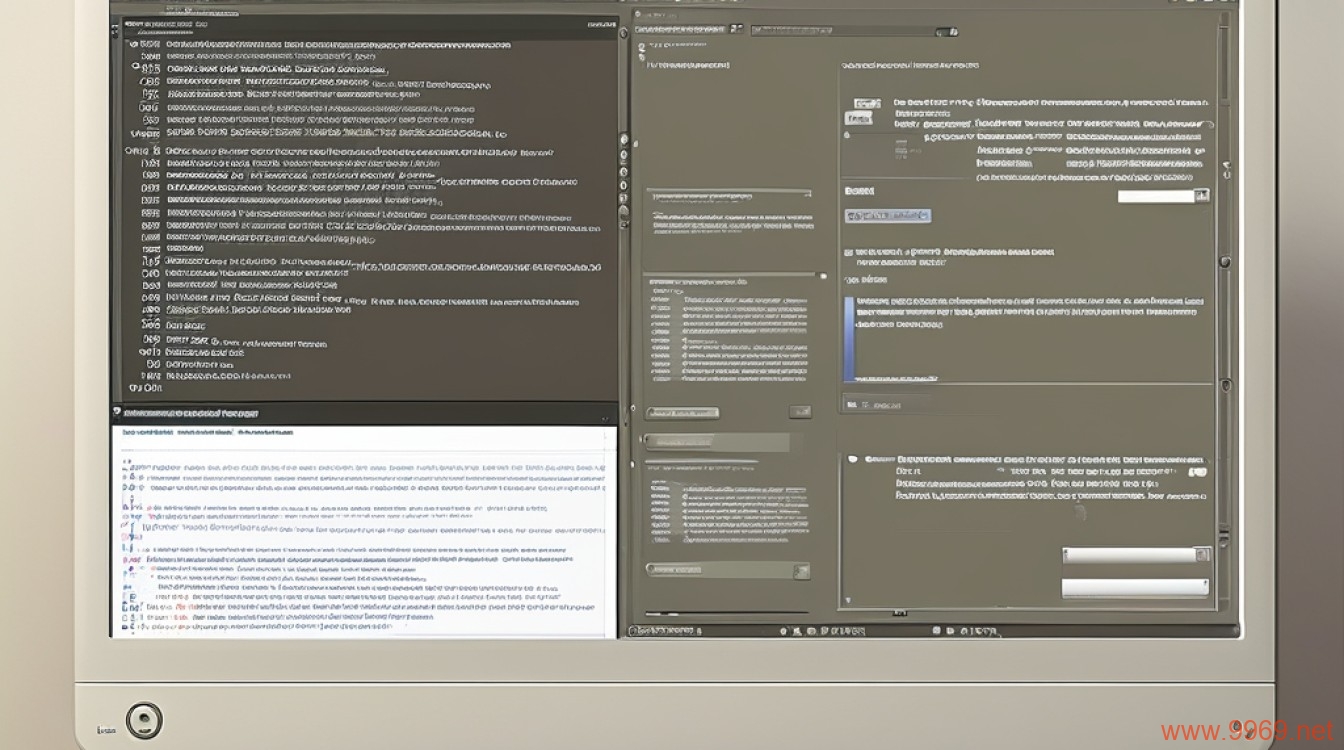Viewport: 1344px width, 750px height.
Task: Click the upper white input field in right panel
Action: click(x=1156, y=196)
